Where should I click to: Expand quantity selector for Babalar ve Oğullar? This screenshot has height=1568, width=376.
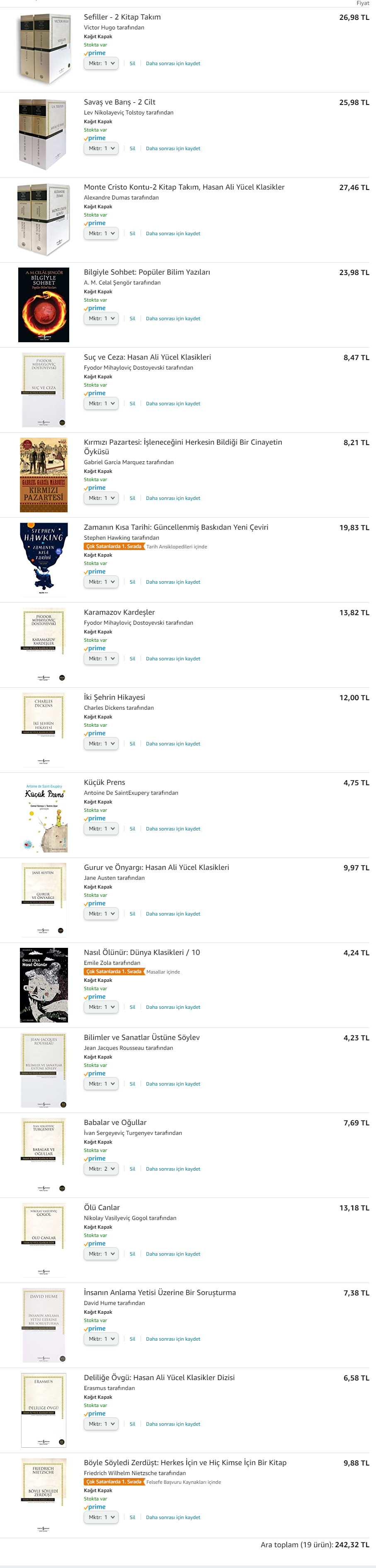(101, 1169)
